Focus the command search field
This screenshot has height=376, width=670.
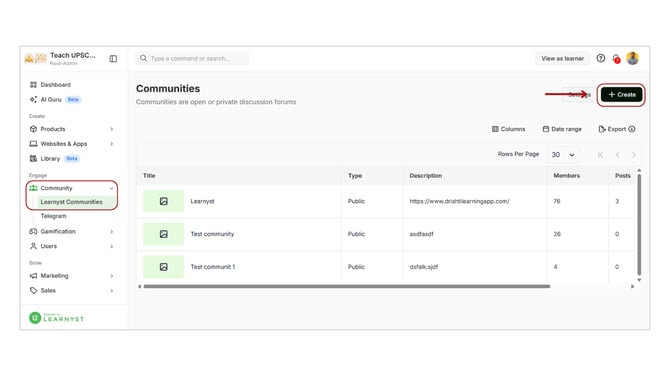192,58
